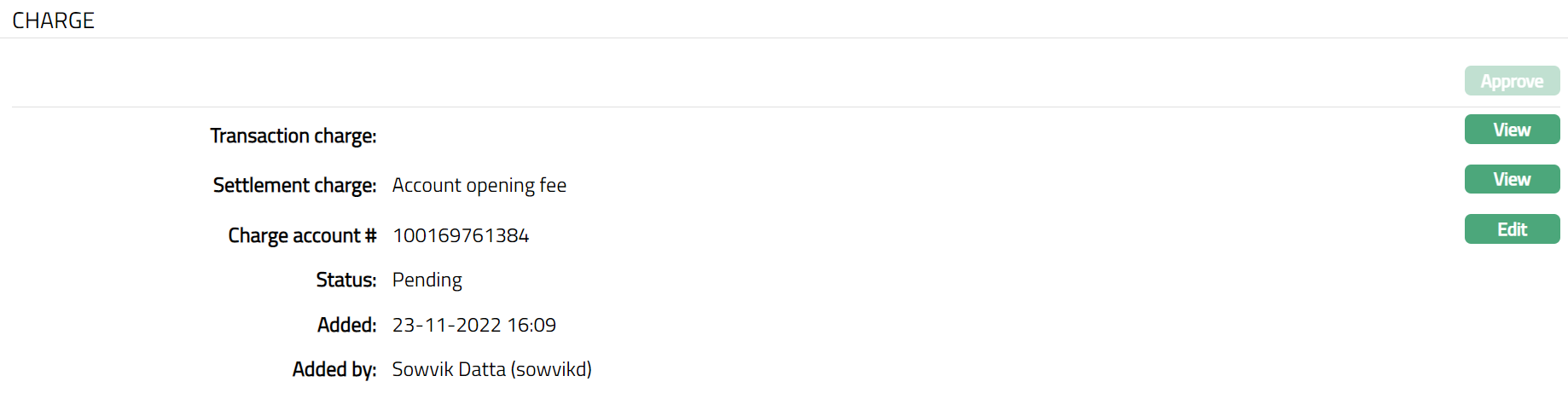
Task: Click the Added label
Action: [x=346, y=326]
